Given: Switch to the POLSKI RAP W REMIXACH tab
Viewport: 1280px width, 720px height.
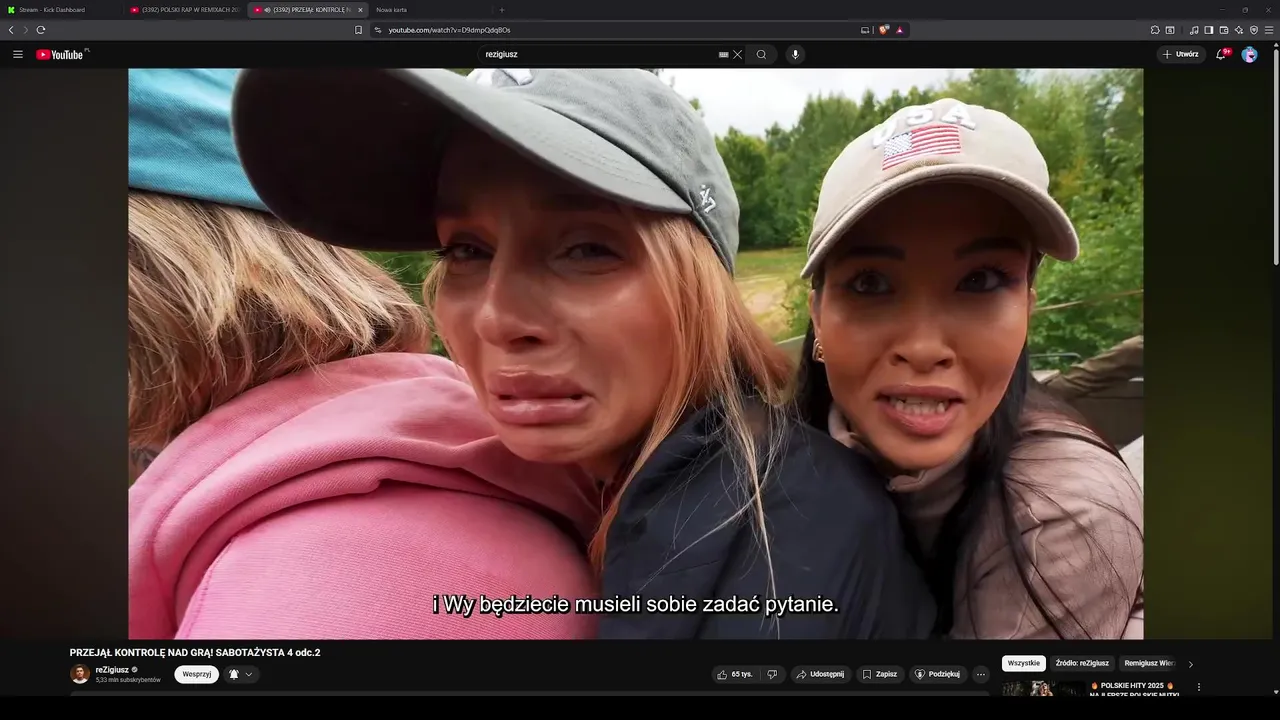Looking at the screenshot, I should (184, 10).
